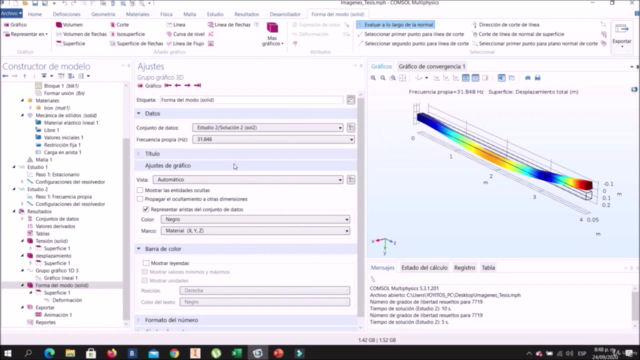
Task: Click the Ajustes panel vertical scrollbar
Action: point(360,208)
